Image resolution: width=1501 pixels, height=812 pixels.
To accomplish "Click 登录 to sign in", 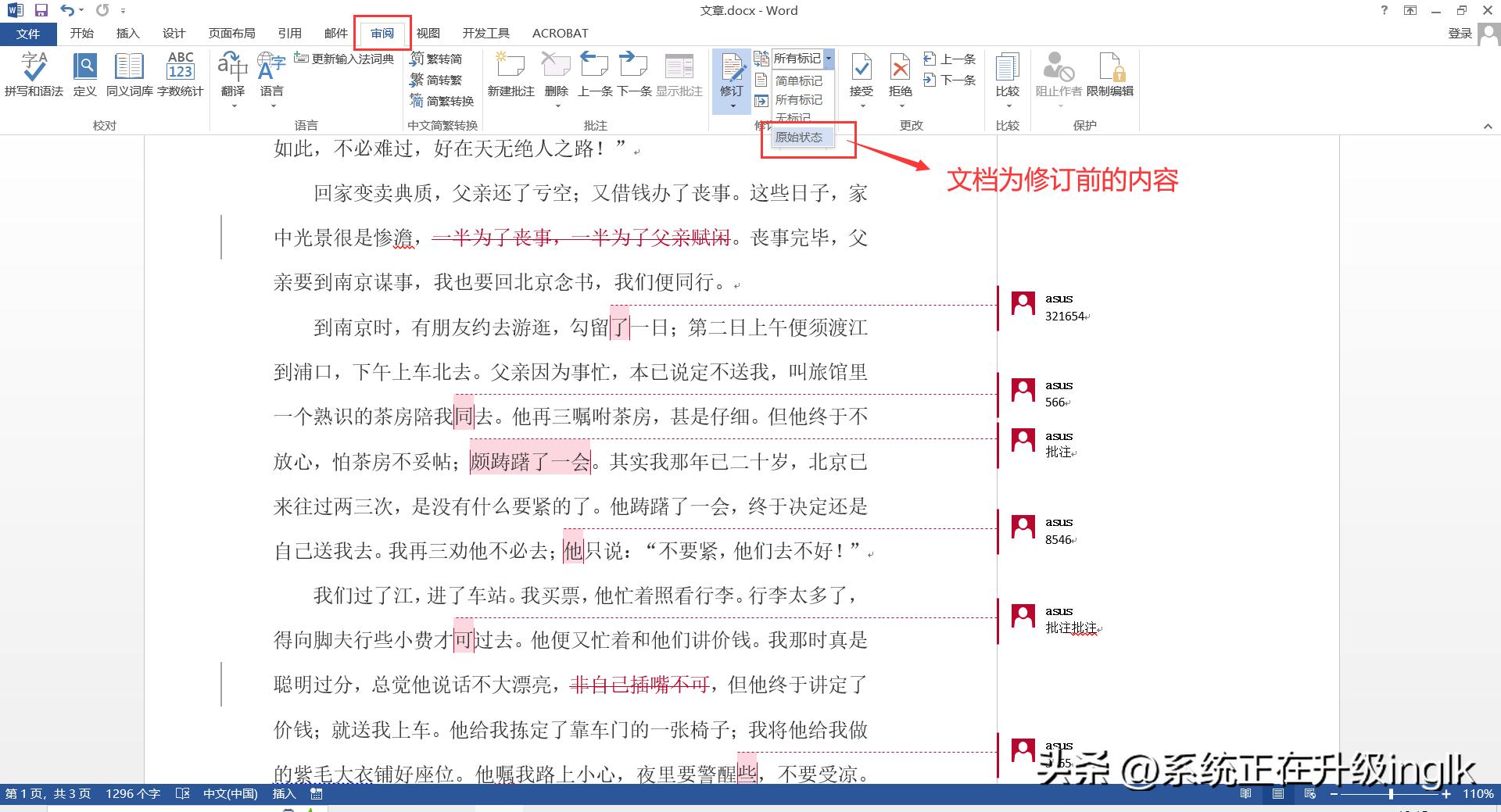I will 1460,34.
